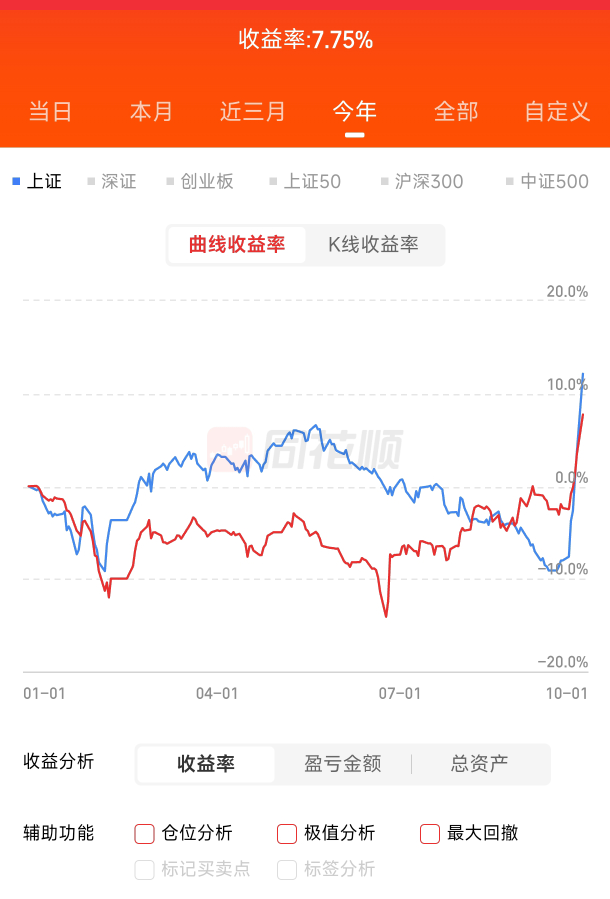Open the 近三月 period tab
This screenshot has width=610, height=899.
253,111
